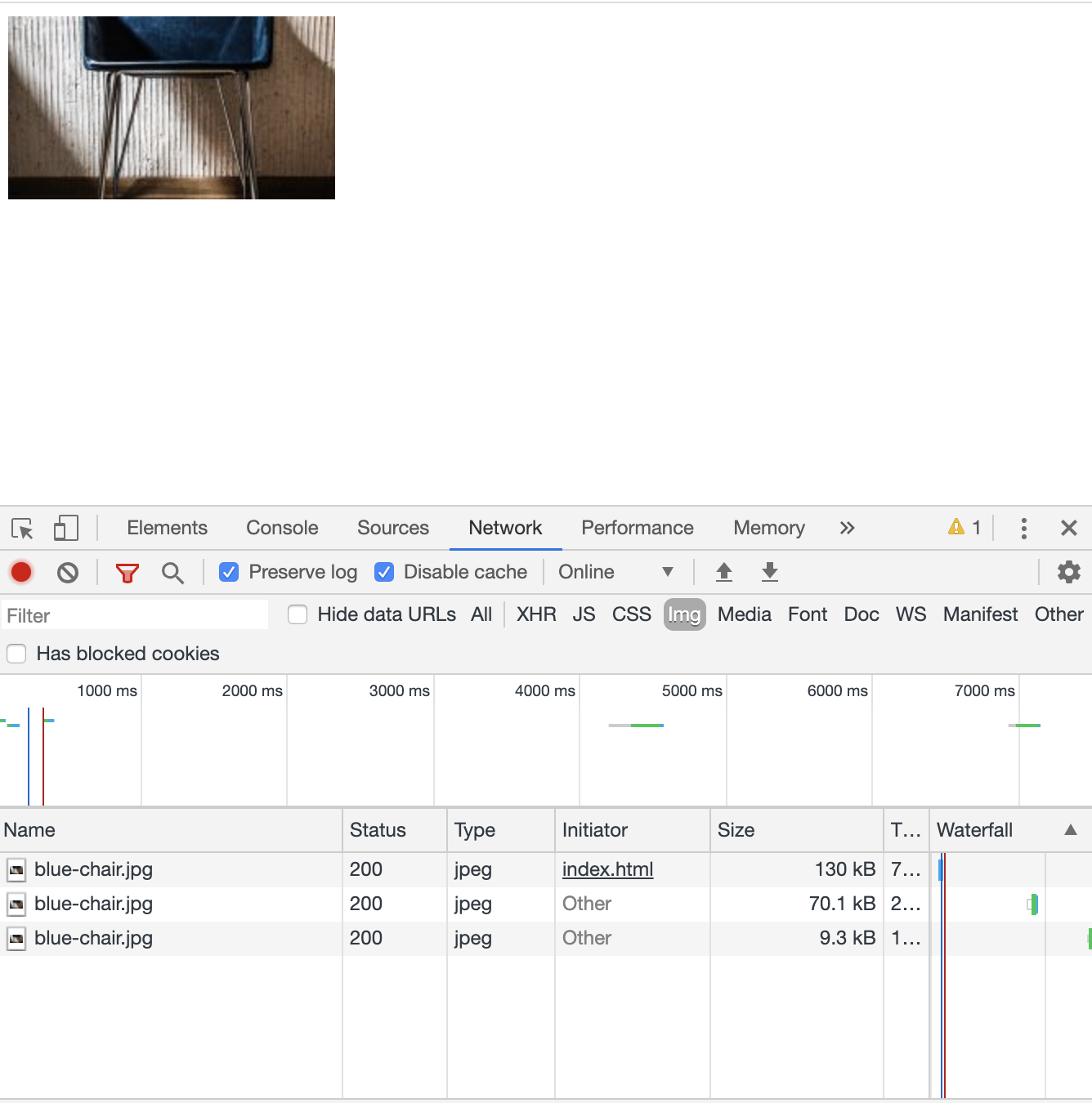Viewport: 1092px width, 1103px height.
Task: Enable Hide data URLs filter
Action: [298, 614]
